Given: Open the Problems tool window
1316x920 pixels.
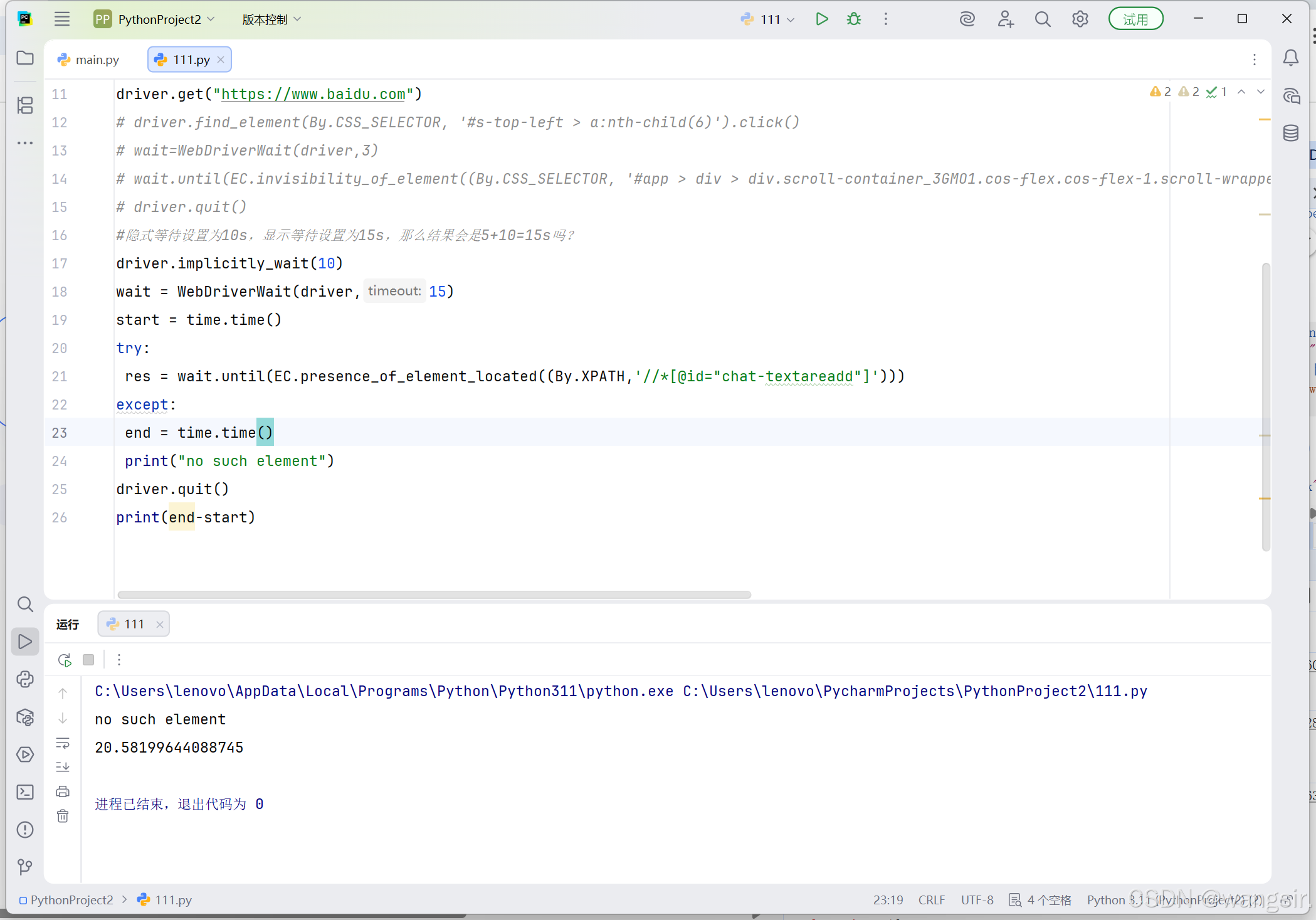Looking at the screenshot, I should [25, 830].
